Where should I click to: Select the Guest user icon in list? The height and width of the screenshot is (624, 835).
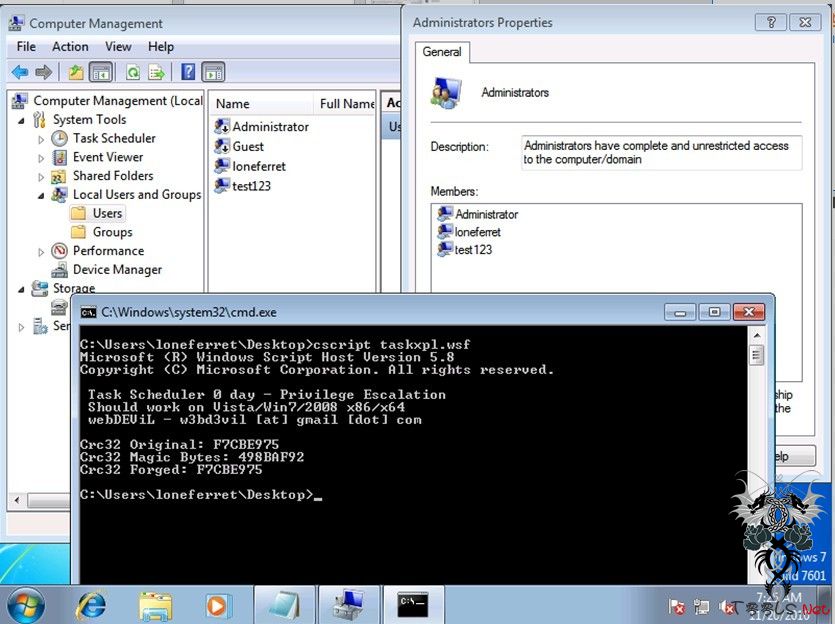click(x=222, y=146)
